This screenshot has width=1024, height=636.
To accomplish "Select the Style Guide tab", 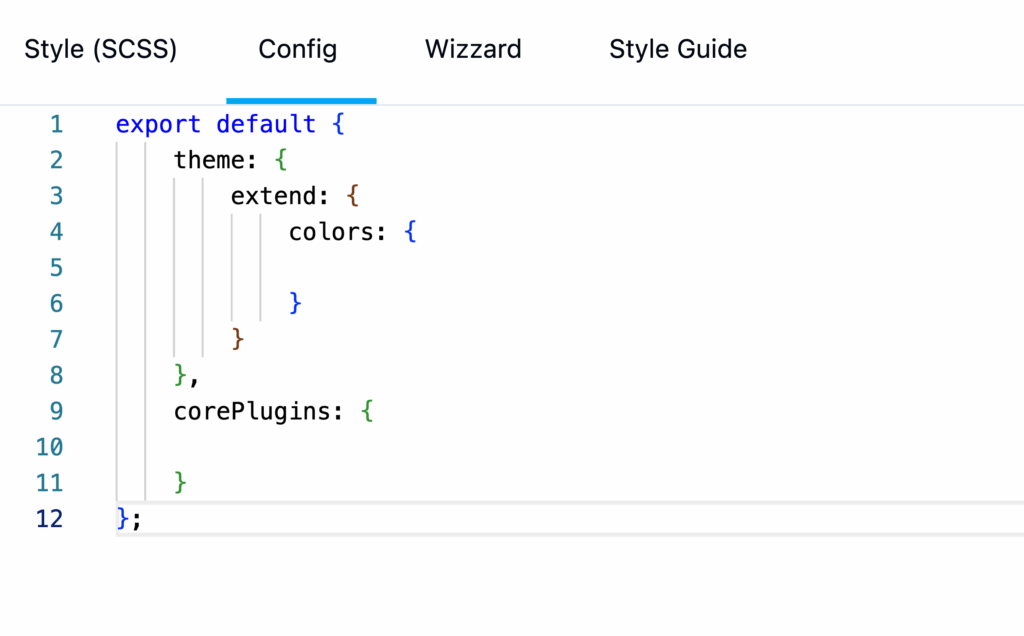I will (x=677, y=49).
